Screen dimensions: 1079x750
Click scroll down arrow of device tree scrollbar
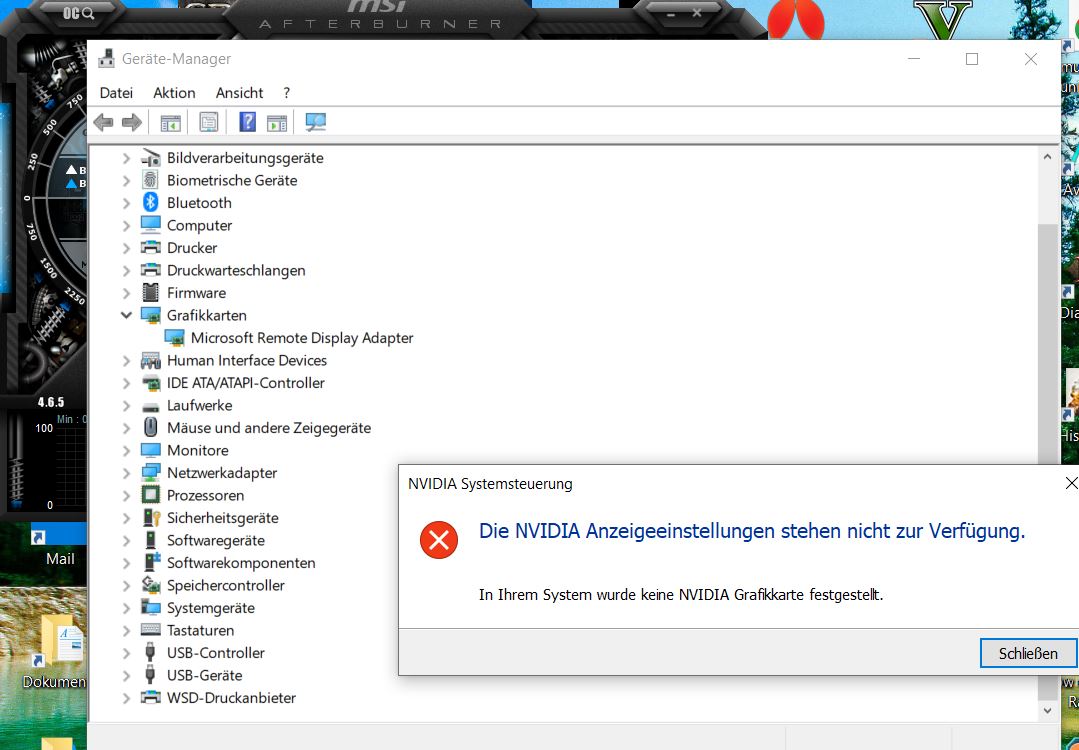point(1047,710)
